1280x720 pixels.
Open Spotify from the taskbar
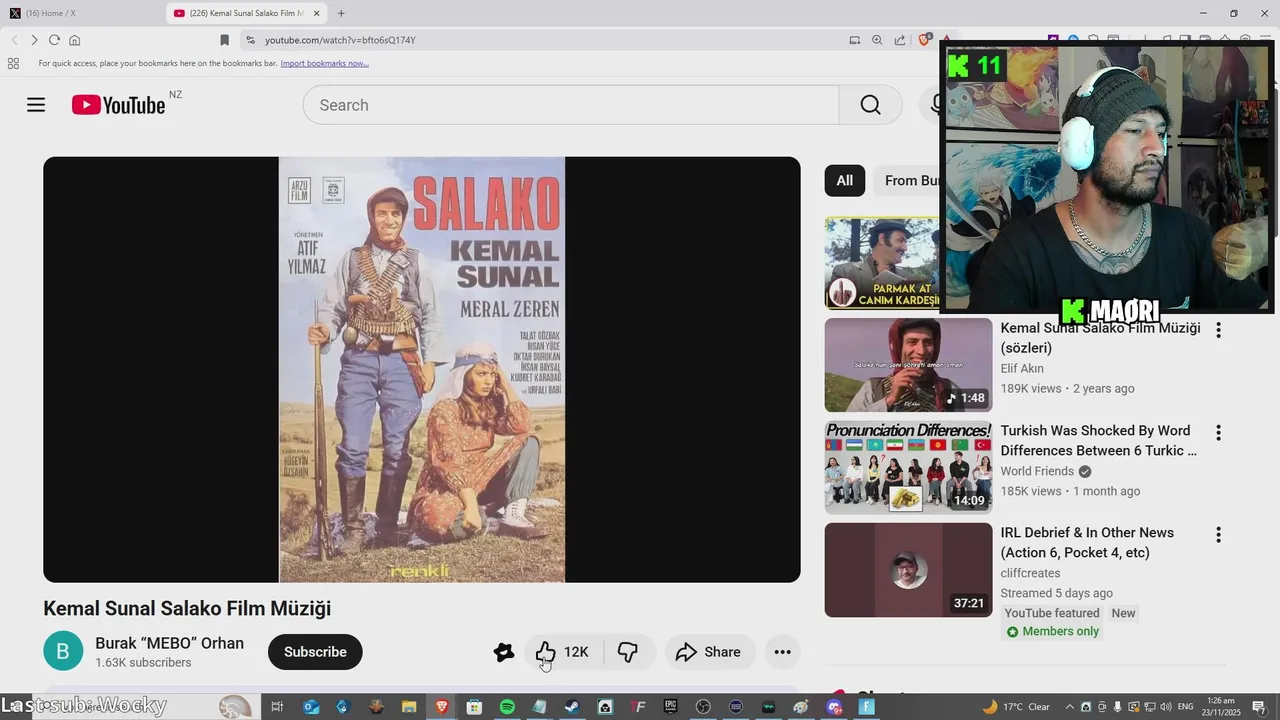pyautogui.click(x=507, y=707)
